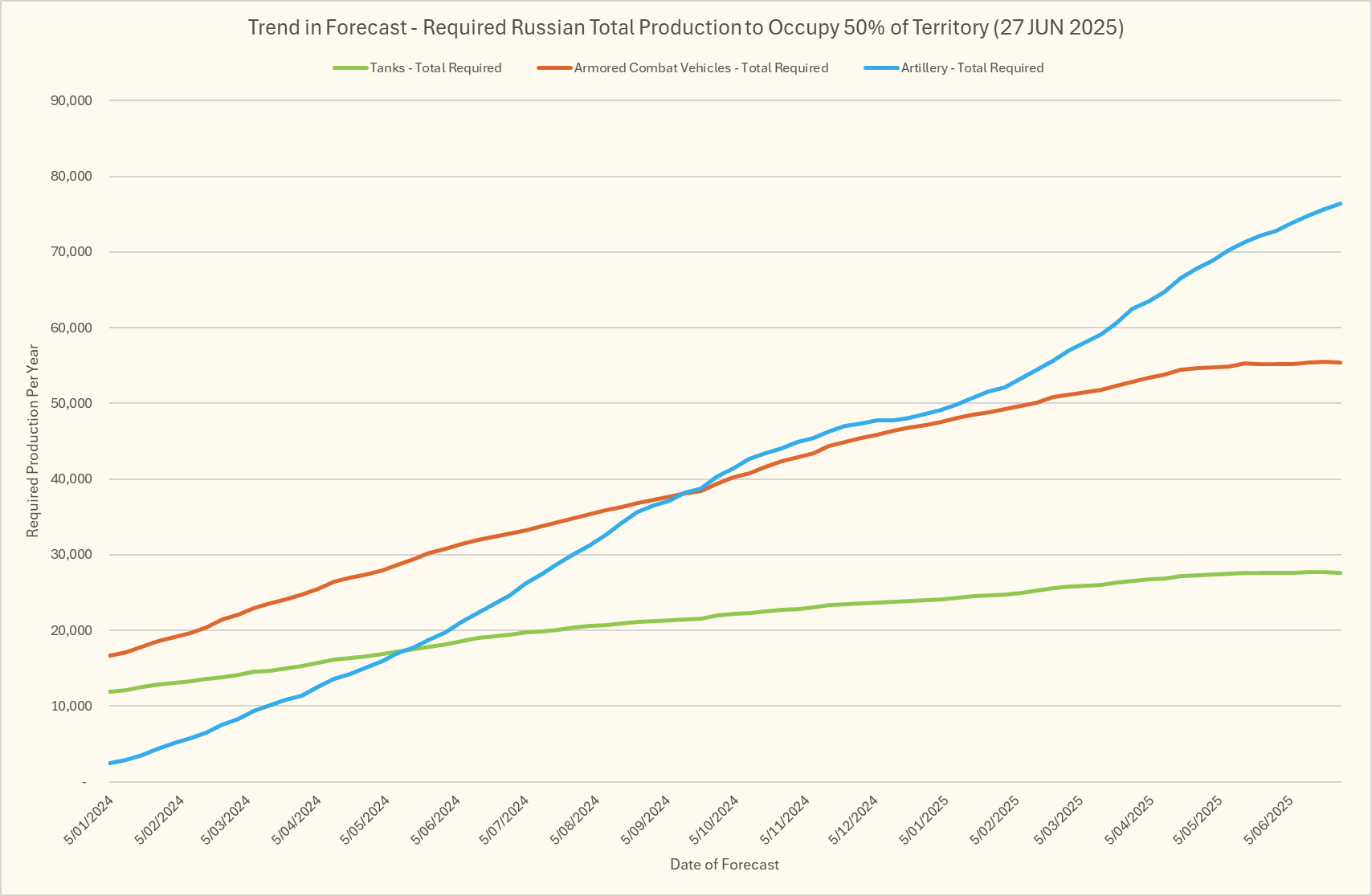Click the 10,000 y-axis label
1372x896 pixels.
click(71, 707)
